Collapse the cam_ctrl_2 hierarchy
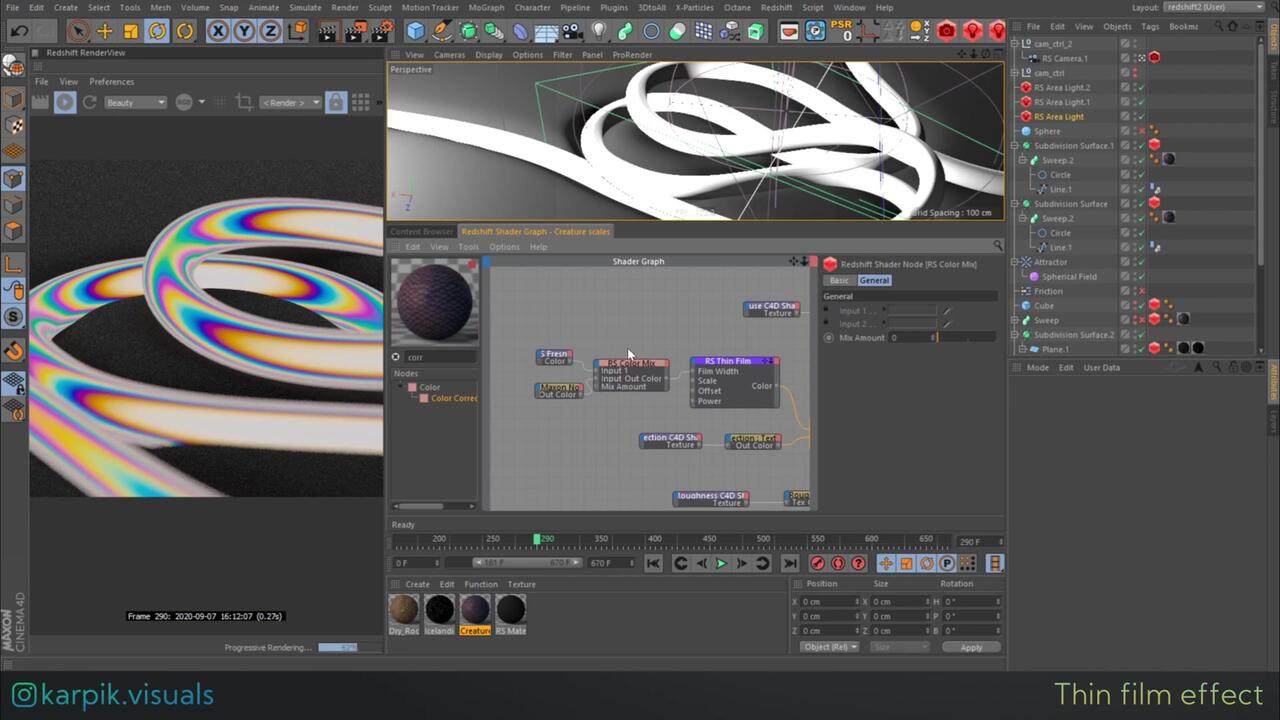This screenshot has width=1280, height=720. (1014, 43)
